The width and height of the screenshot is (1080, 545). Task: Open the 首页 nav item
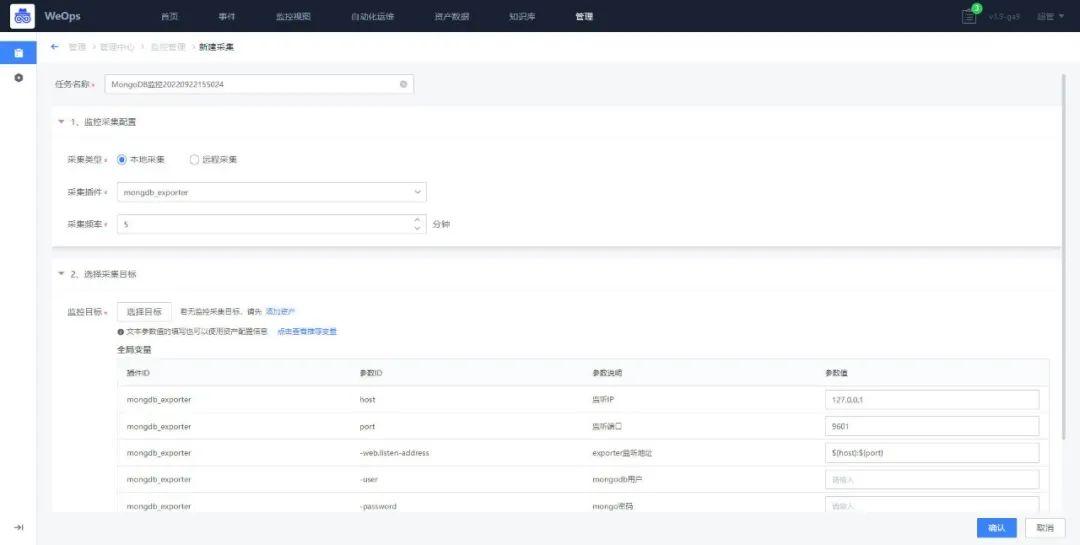pos(169,17)
